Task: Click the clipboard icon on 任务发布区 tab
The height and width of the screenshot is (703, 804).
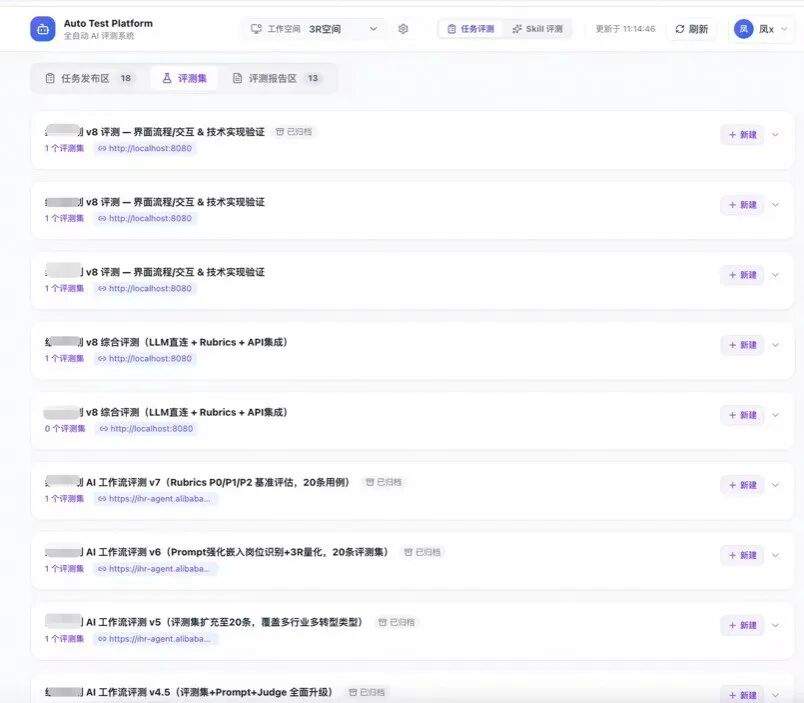Action: (52, 77)
